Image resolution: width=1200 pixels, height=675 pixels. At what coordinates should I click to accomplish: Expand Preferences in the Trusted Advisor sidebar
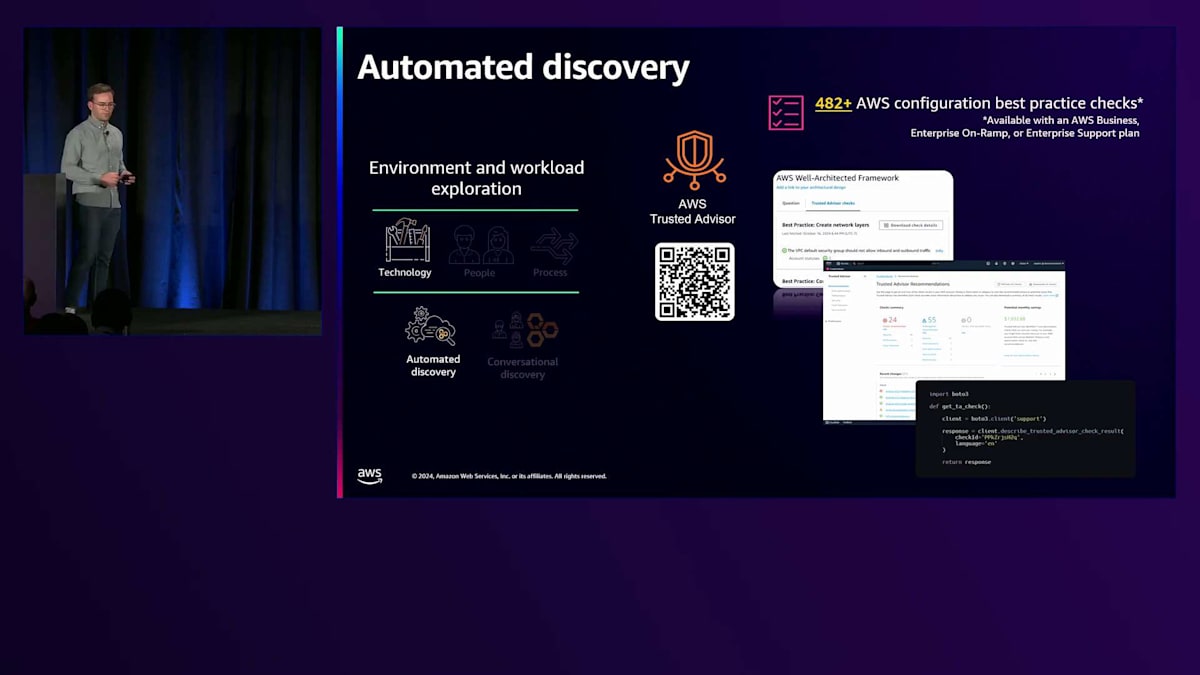(x=834, y=321)
